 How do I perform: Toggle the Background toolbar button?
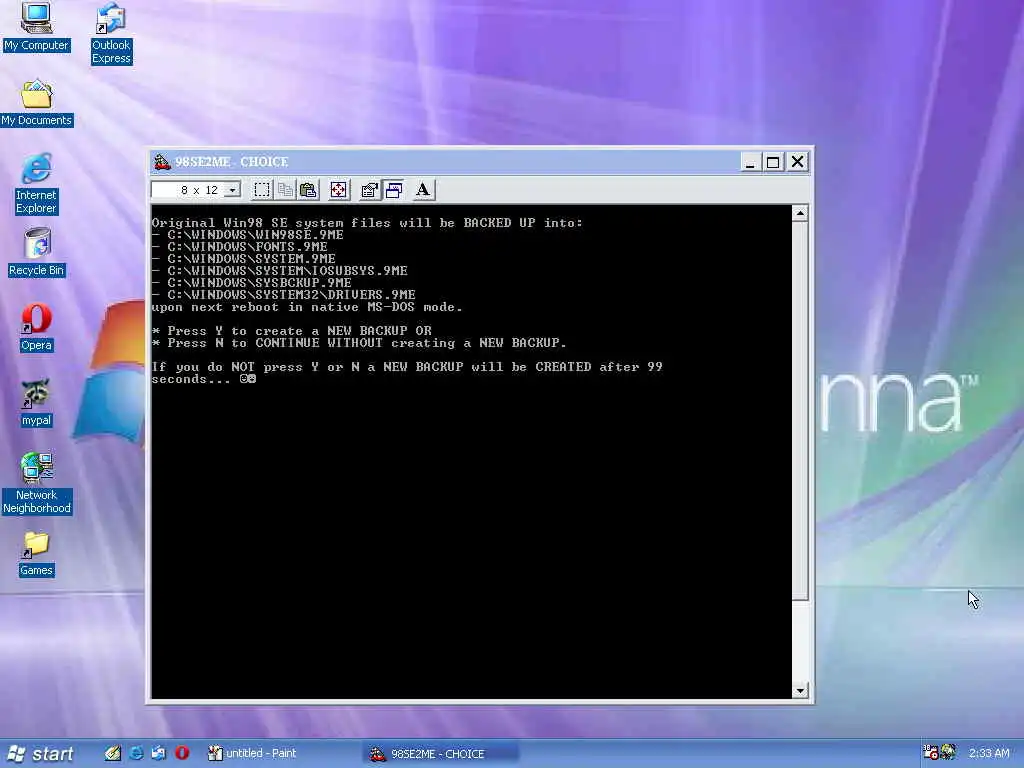pyautogui.click(x=393, y=190)
